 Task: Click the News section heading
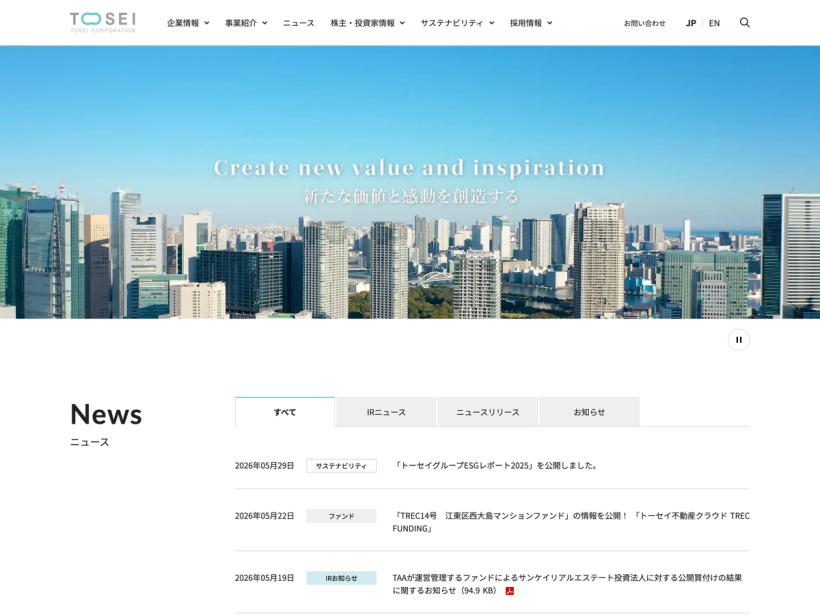pyautogui.click(x=106, y=414)
